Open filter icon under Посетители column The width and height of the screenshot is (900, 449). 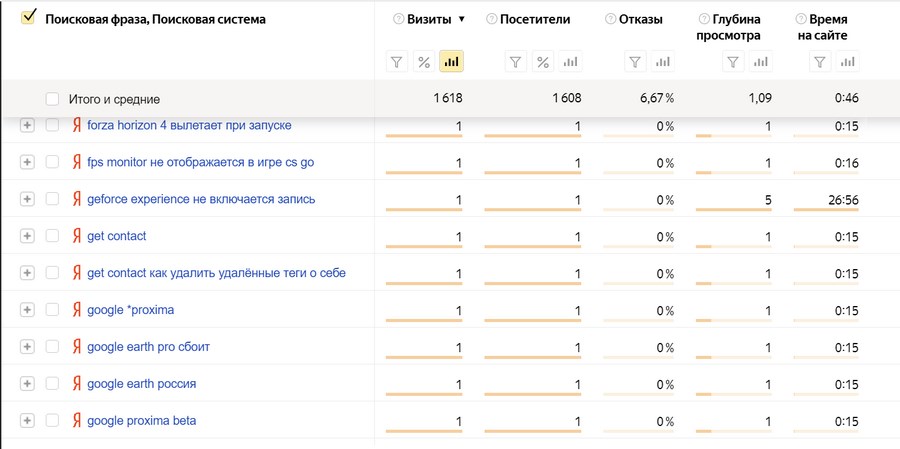pos(516,61)
